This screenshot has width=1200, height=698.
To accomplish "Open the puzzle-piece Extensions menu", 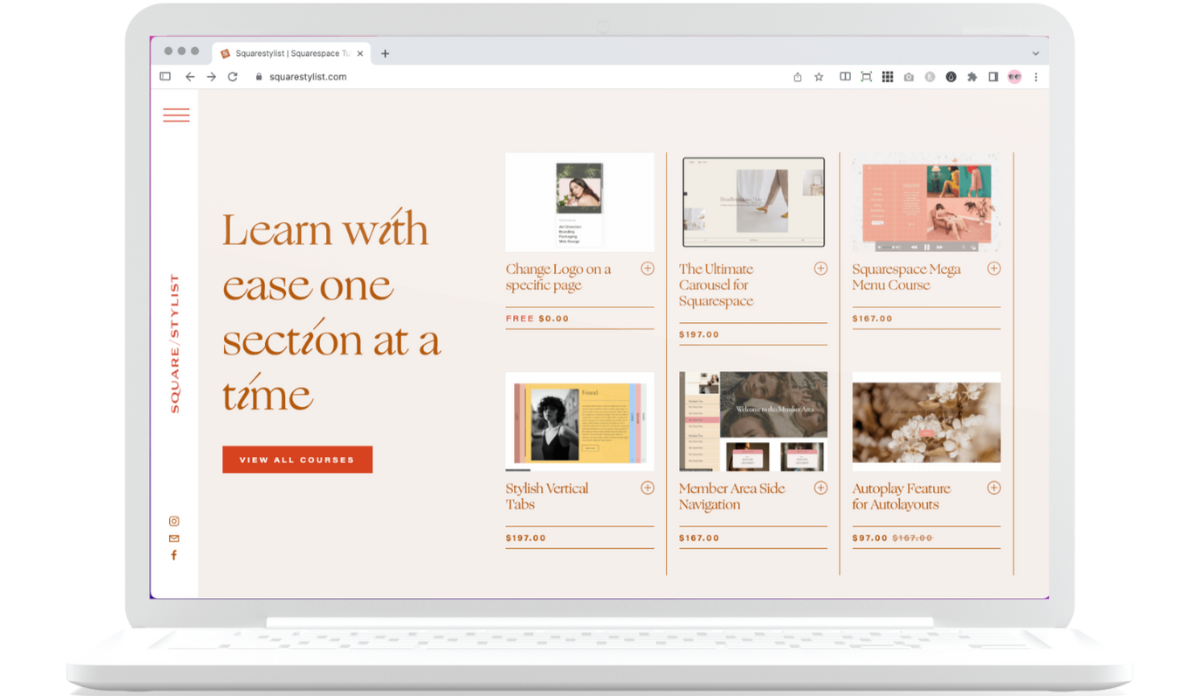I will (971, 77).
